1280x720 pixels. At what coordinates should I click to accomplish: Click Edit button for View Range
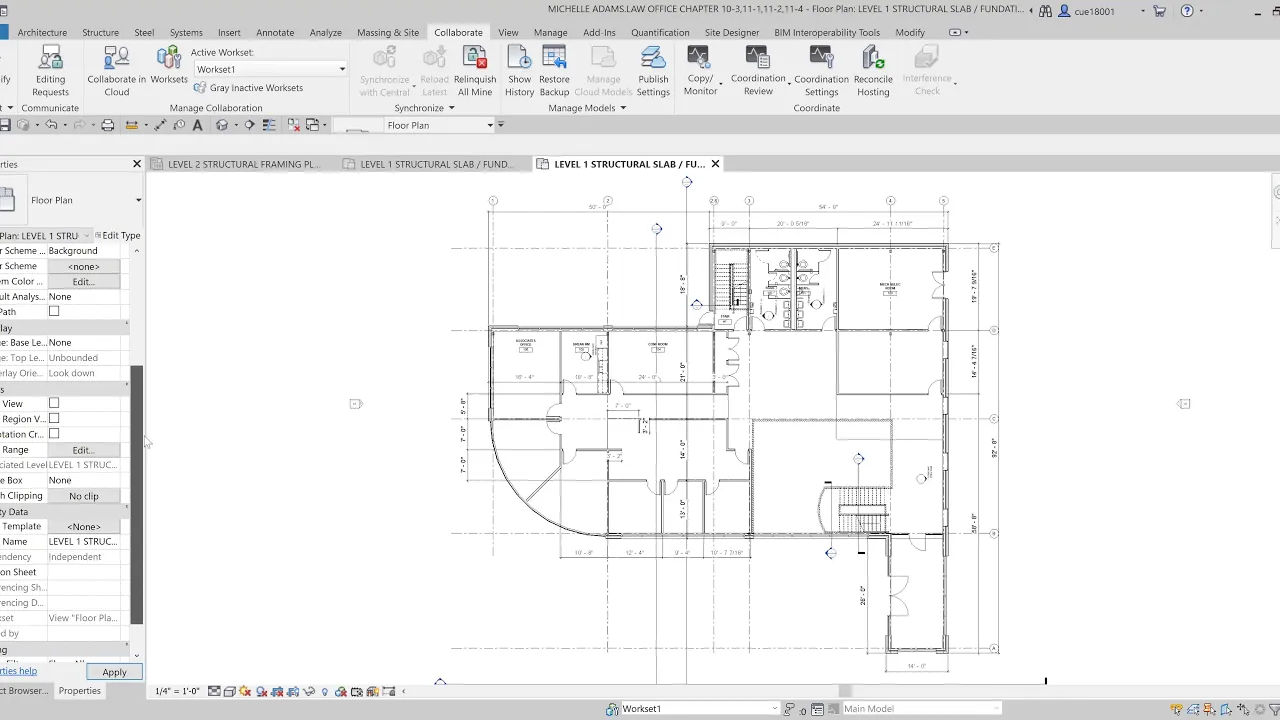pyautogui.click(x=83, y=450)
